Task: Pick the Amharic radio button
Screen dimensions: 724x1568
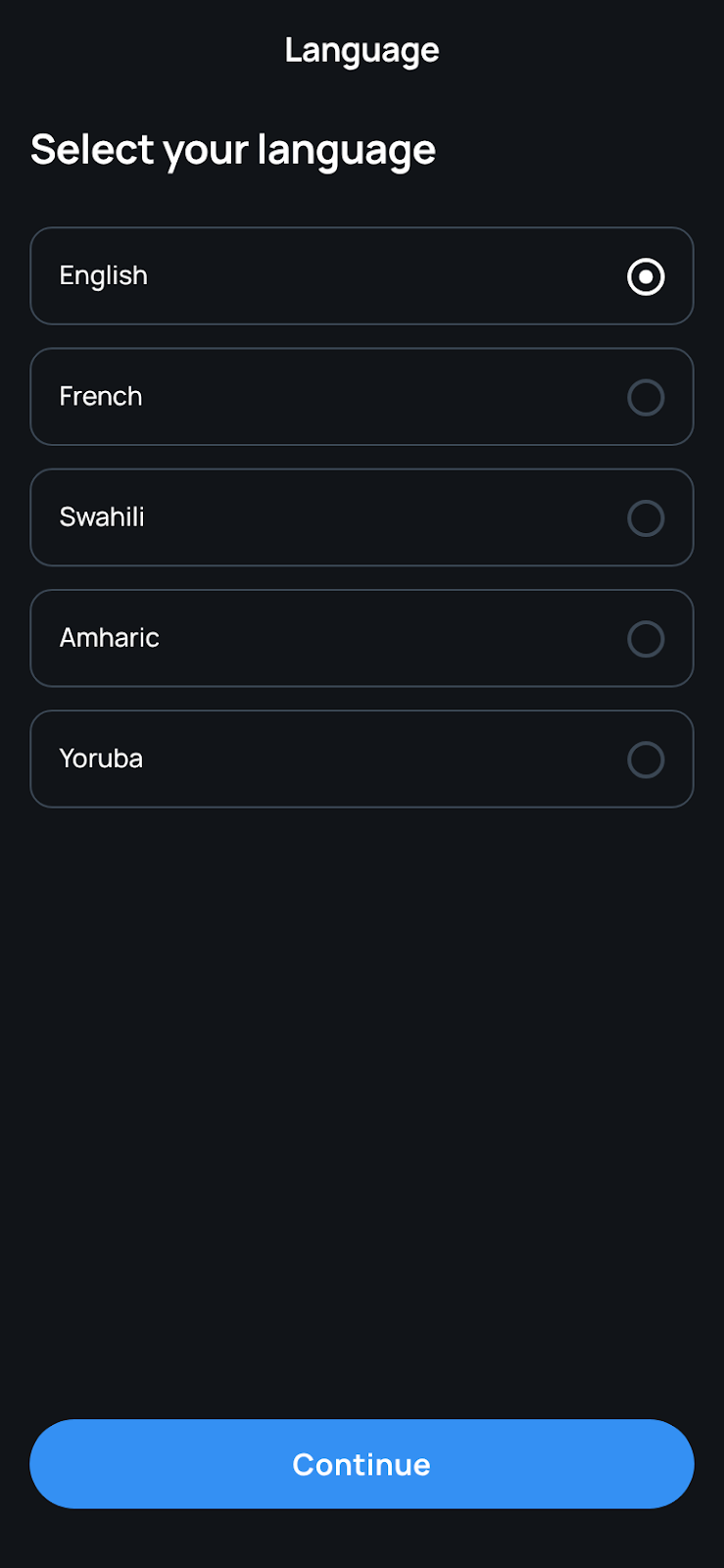Action: (646, 638)
